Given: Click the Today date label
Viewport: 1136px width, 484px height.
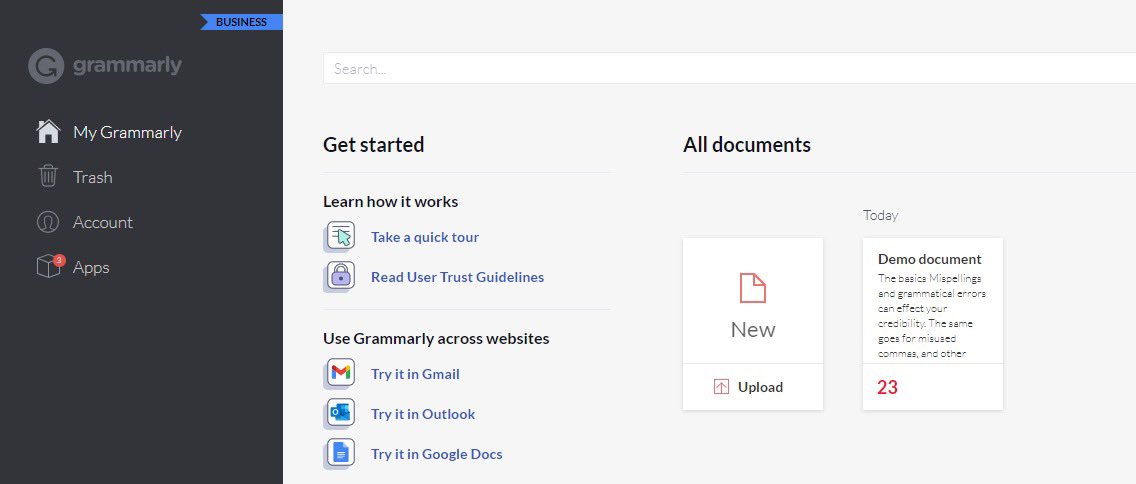Looking at the screenshot, I should click(880, 215).
